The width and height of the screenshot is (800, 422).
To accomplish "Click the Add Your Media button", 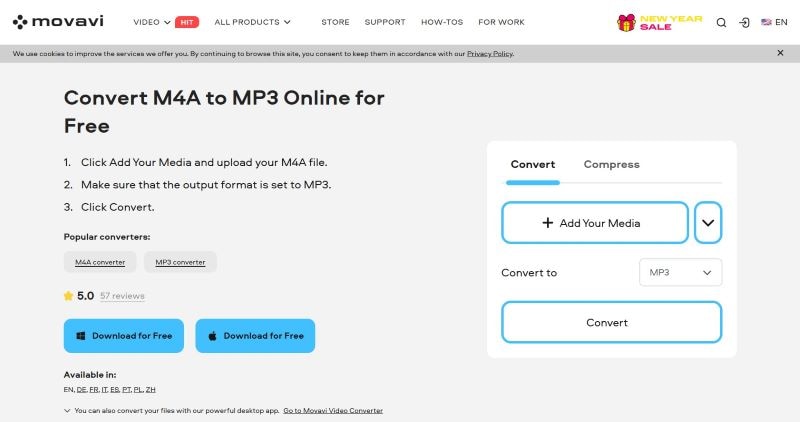I will click(595, 222).
